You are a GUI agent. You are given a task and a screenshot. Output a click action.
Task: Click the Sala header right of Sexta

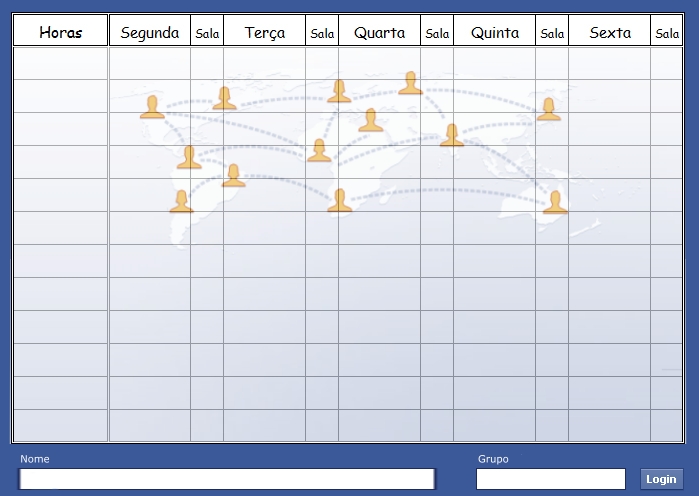click(x=667, y=33)
